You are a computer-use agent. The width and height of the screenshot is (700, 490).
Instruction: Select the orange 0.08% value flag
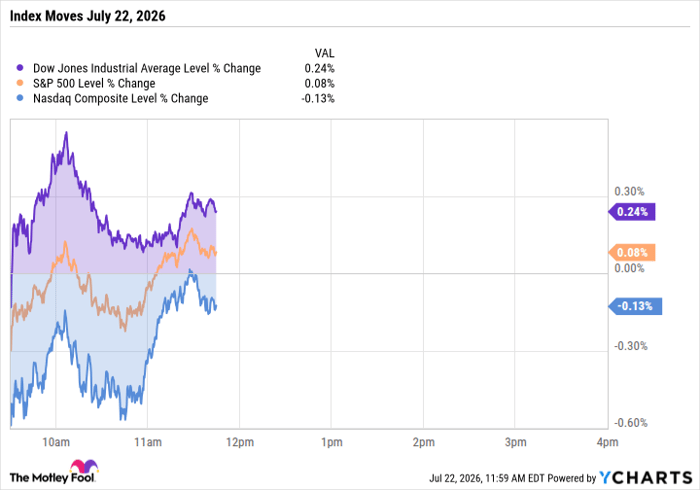(632, 253)
